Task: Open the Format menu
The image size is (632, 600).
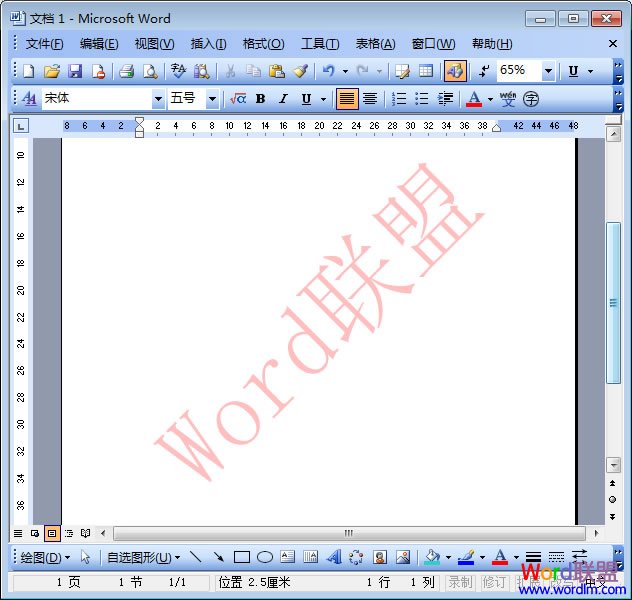Action: tap(264, 44)
